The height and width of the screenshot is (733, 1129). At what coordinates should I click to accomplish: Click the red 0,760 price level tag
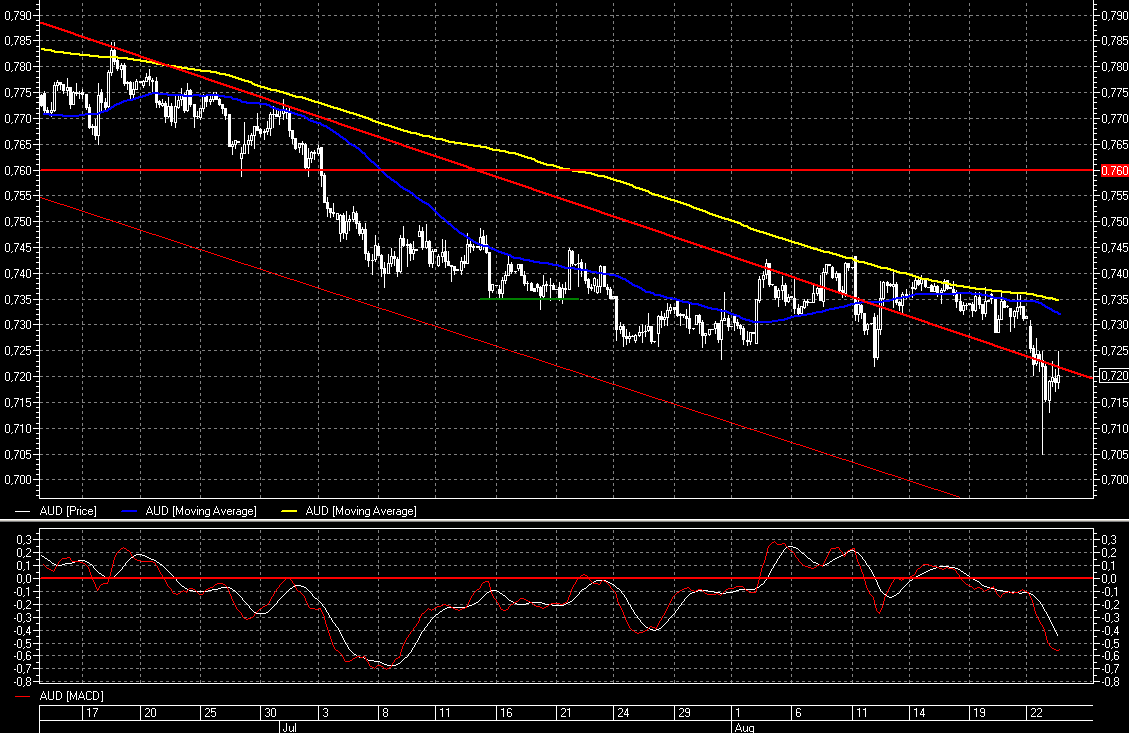1113,170
